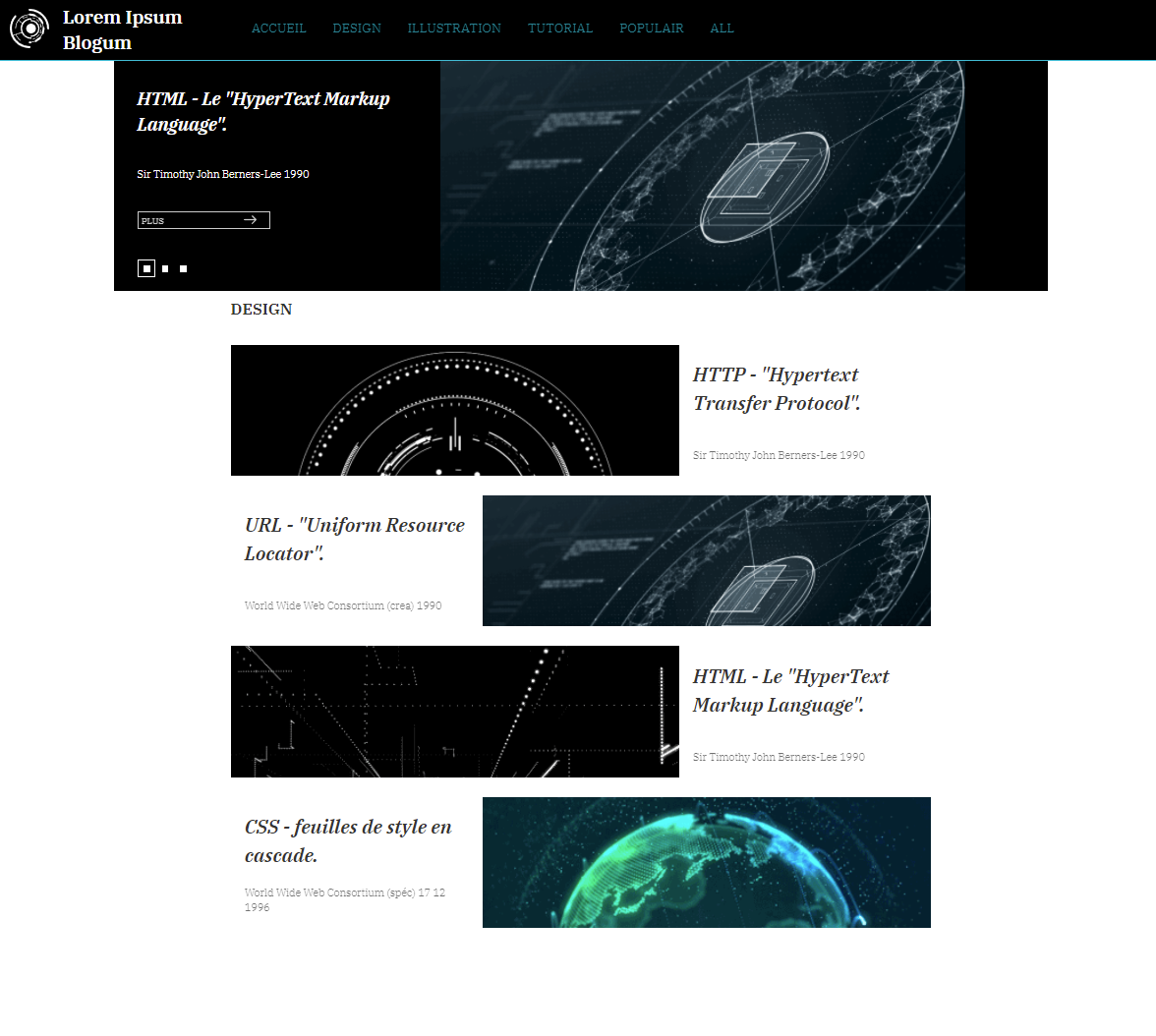Image resolution: width=1156 pixels, height=1036 pixels.
Task: Click the author line under the HTML list article
Action: click(x=779, y=757)
